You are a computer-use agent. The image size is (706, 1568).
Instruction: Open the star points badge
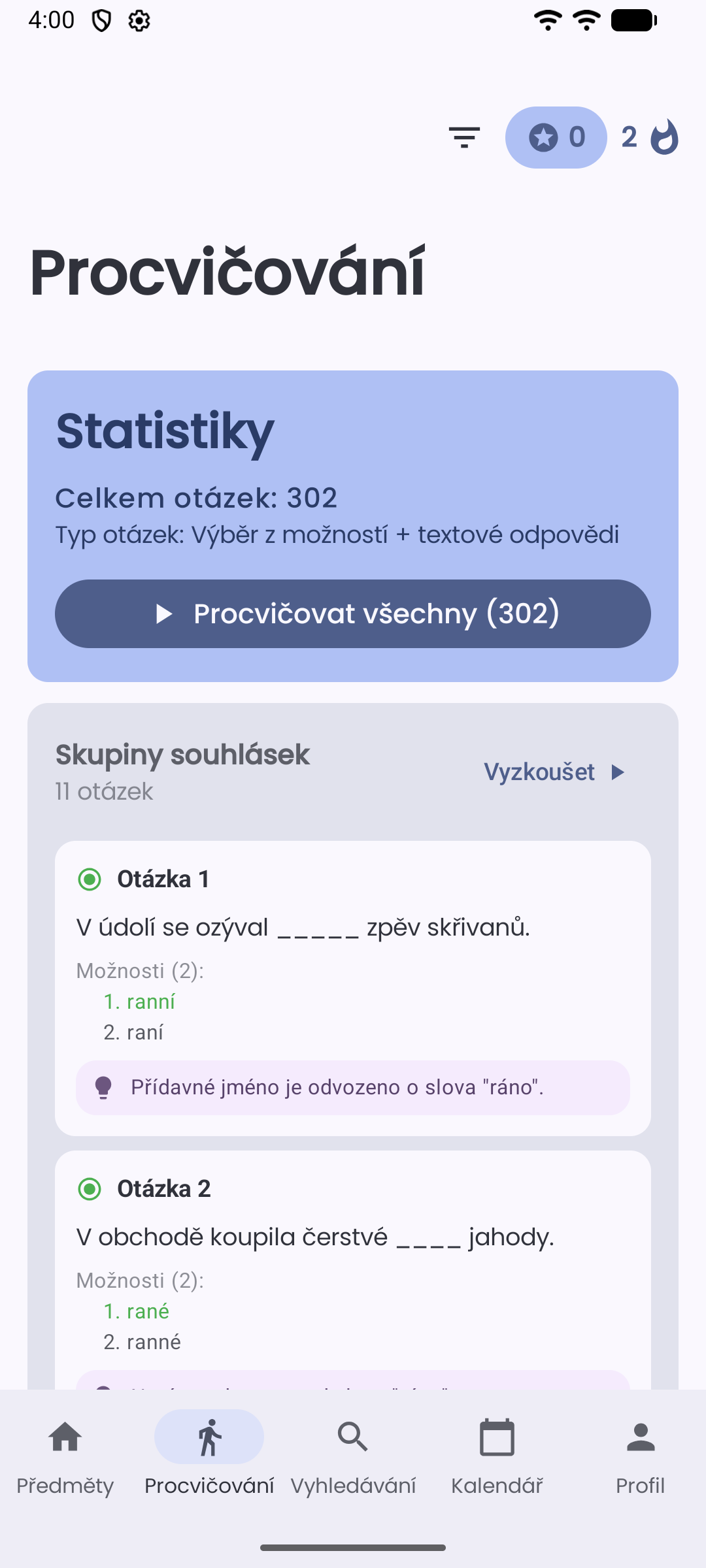[556, 137]
